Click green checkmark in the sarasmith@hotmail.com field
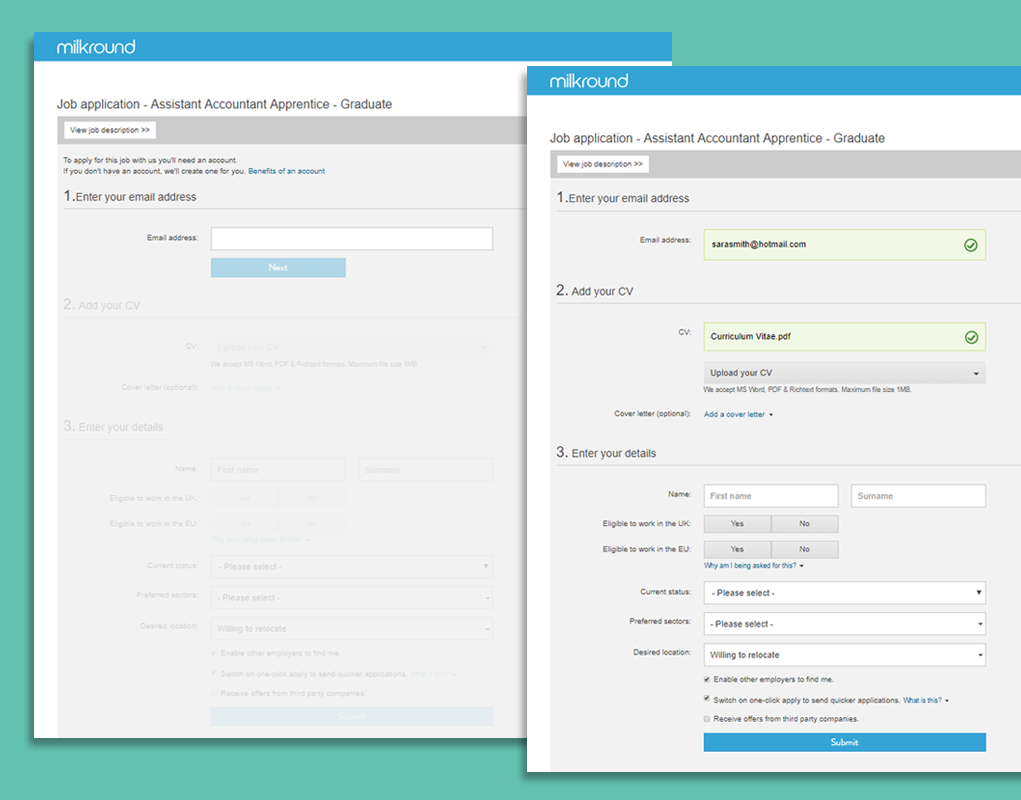The height and width of the screenshot is (800, 1021). [x=970, y=245]
